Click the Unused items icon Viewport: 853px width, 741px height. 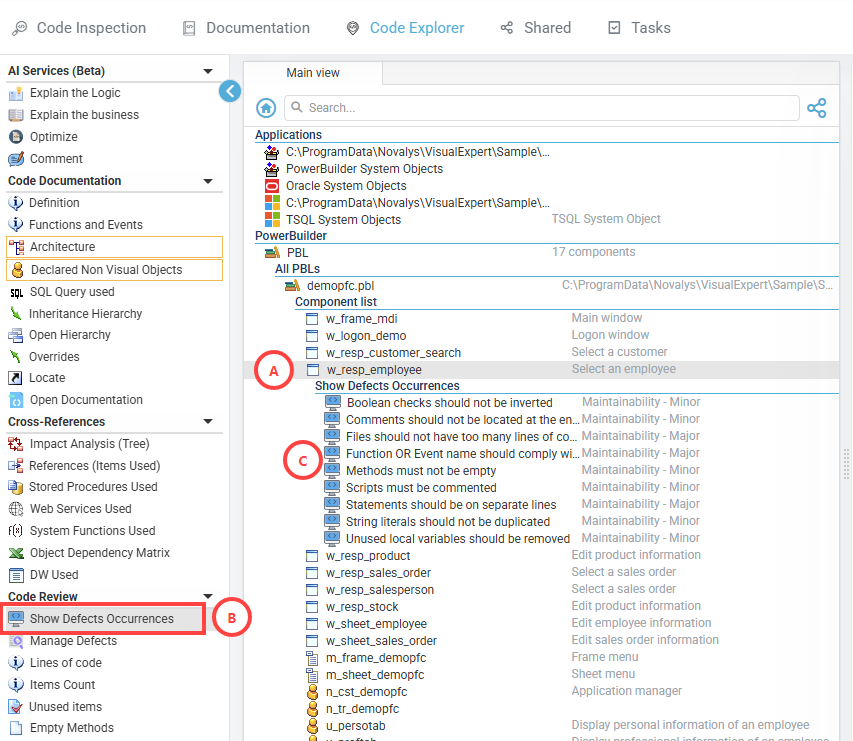coord(16,707)
